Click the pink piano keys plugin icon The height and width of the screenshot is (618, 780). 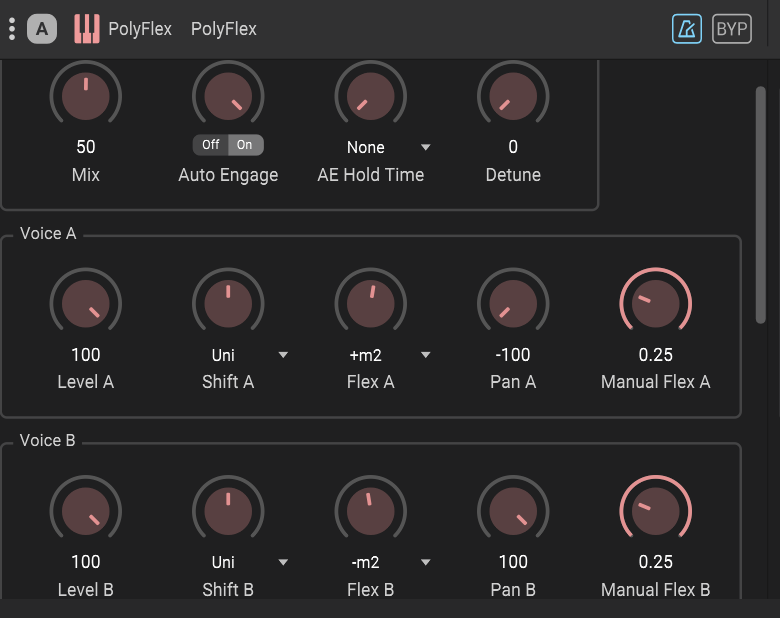pyautogui.click(x=87, y=29)
